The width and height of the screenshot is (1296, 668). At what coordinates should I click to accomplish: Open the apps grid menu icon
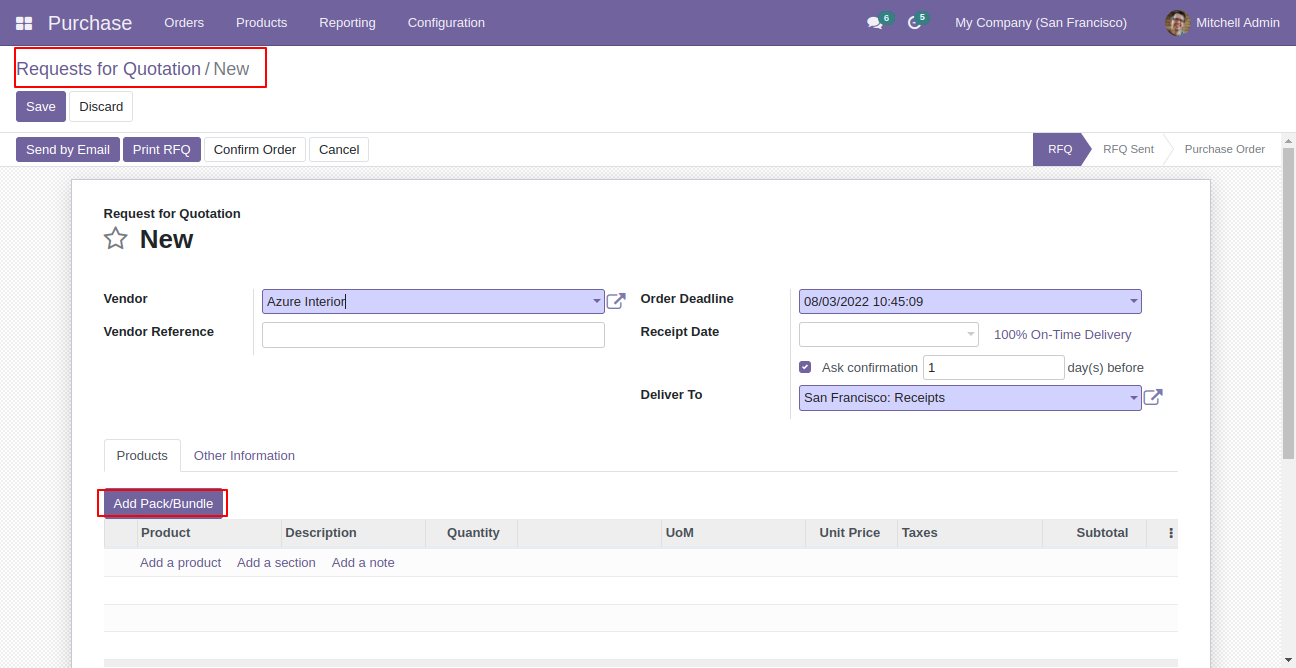24,23
